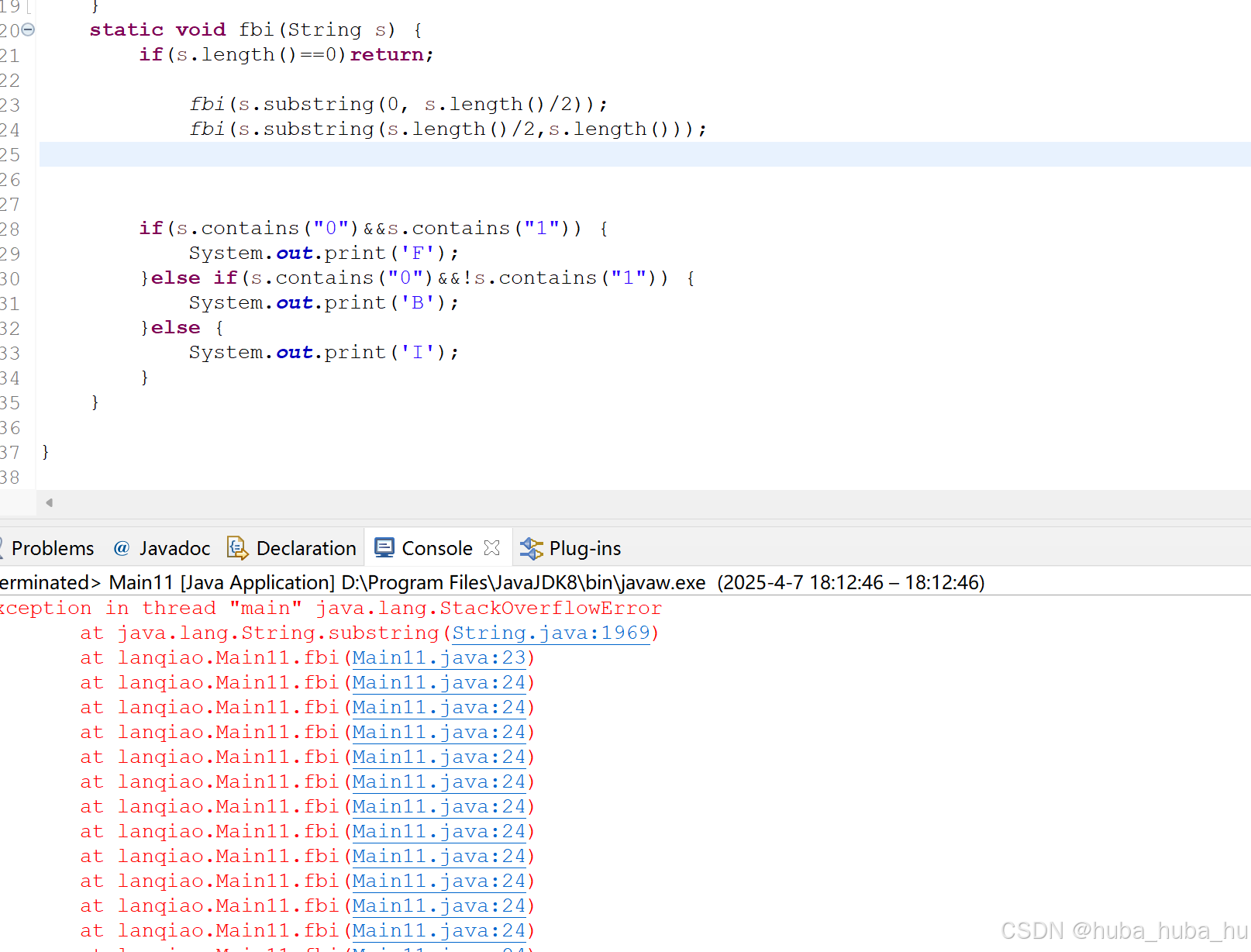Close the Console view
Viewport: 1251px width, 952px height.
point(492,547)
